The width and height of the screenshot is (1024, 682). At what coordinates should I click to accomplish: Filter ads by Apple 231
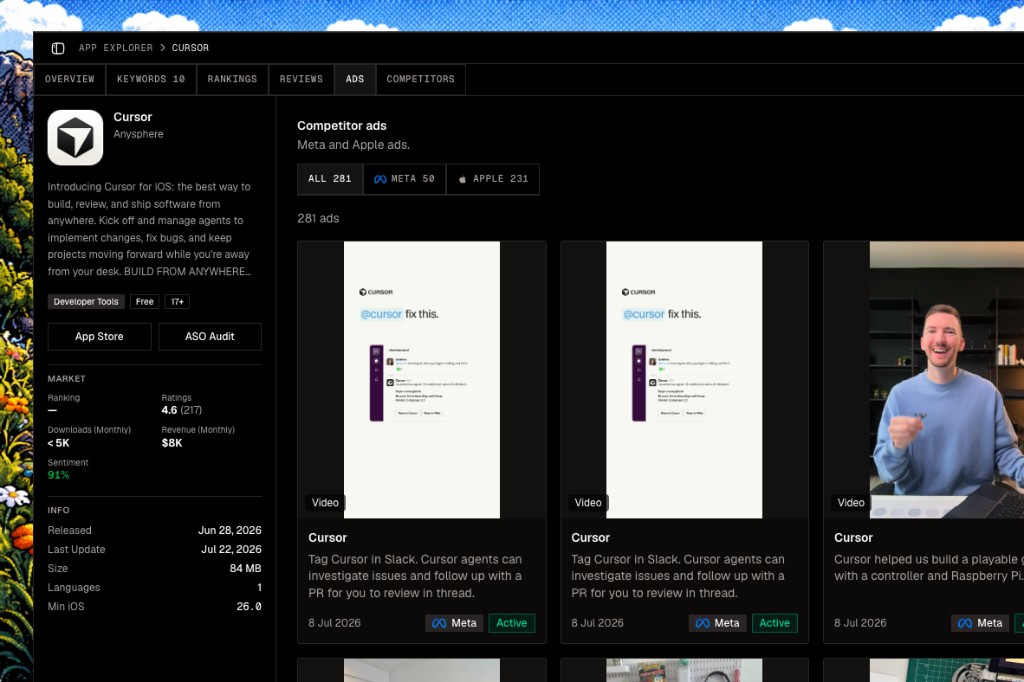pyautogui.click(x=493, y=179)
